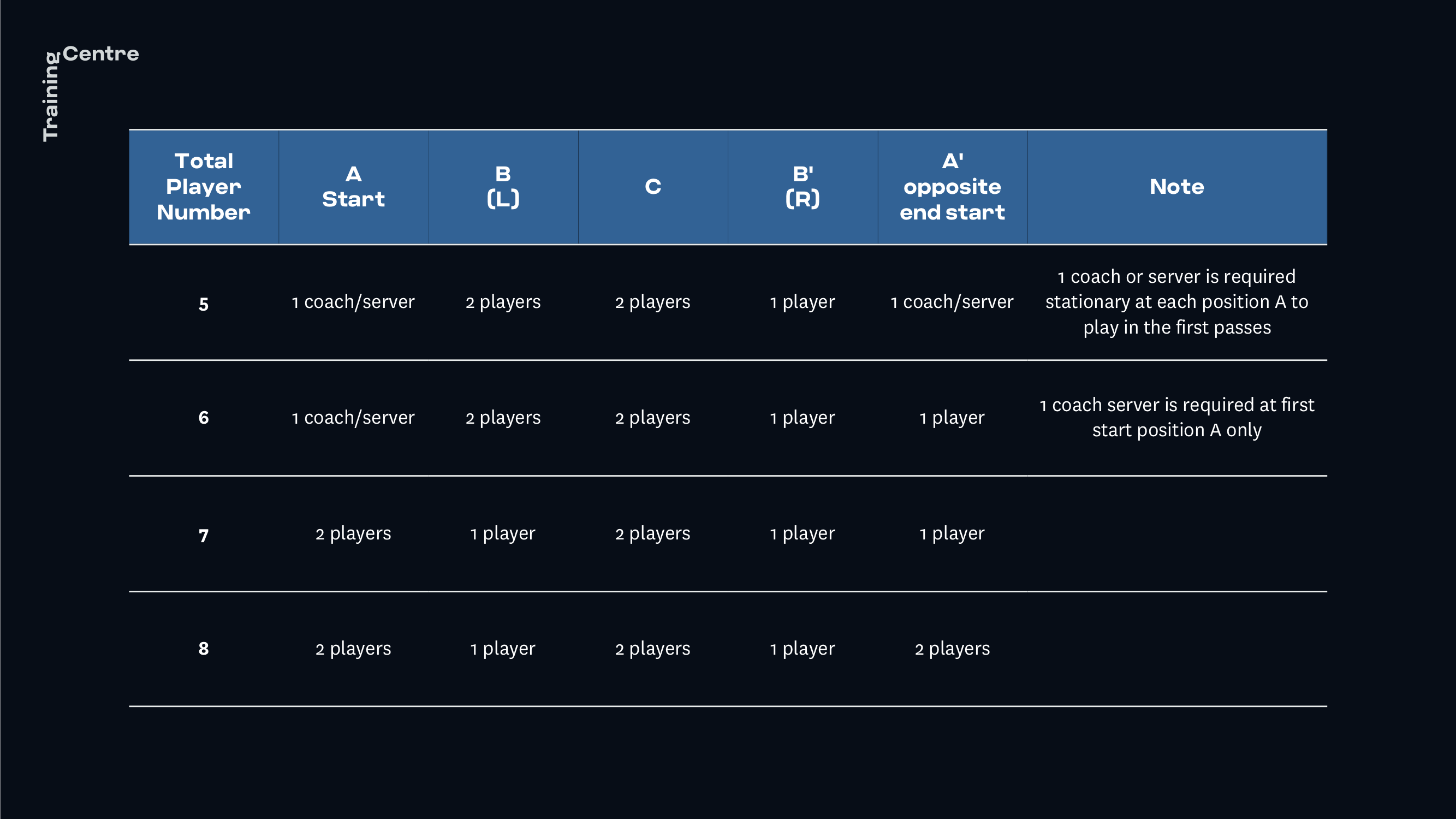Click 2 players under A Start in row 7
This screenshot has width=1456, height=819.
tap(353, 533)
